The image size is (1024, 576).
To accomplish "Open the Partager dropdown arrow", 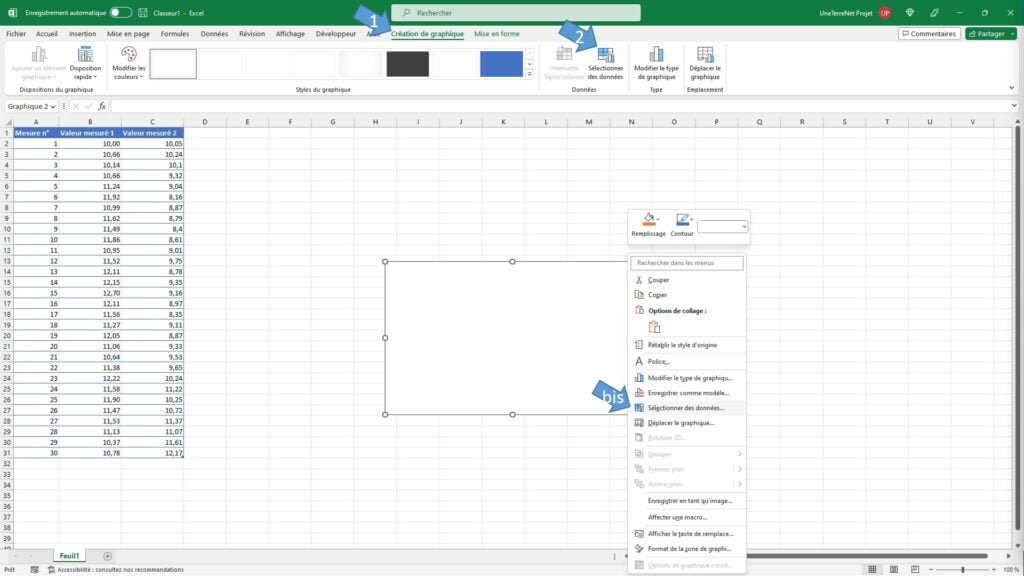I will [1012, 33].
